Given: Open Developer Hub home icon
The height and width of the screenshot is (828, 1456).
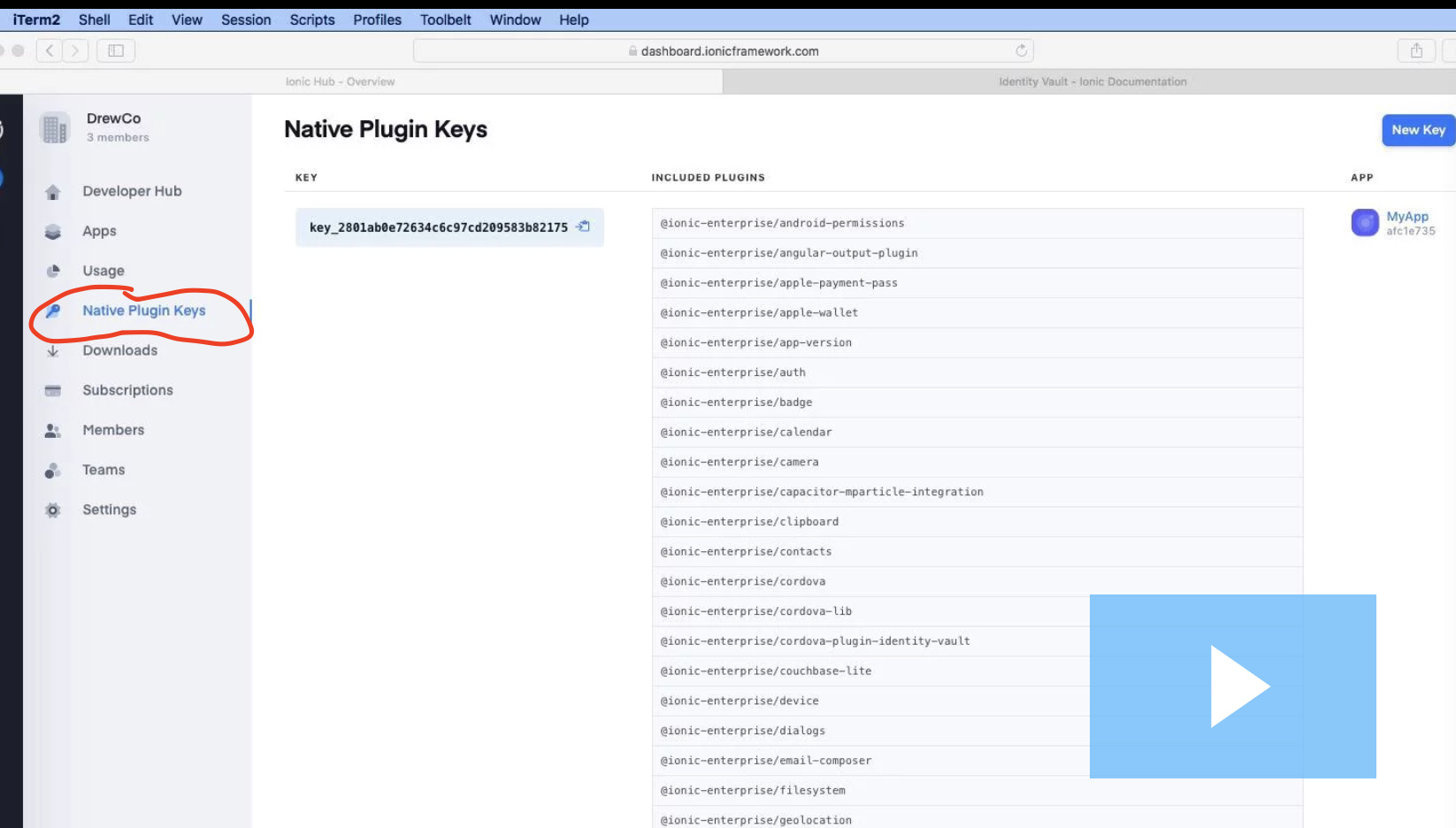Looking at the screenshot, I should (x=53, y=192).
